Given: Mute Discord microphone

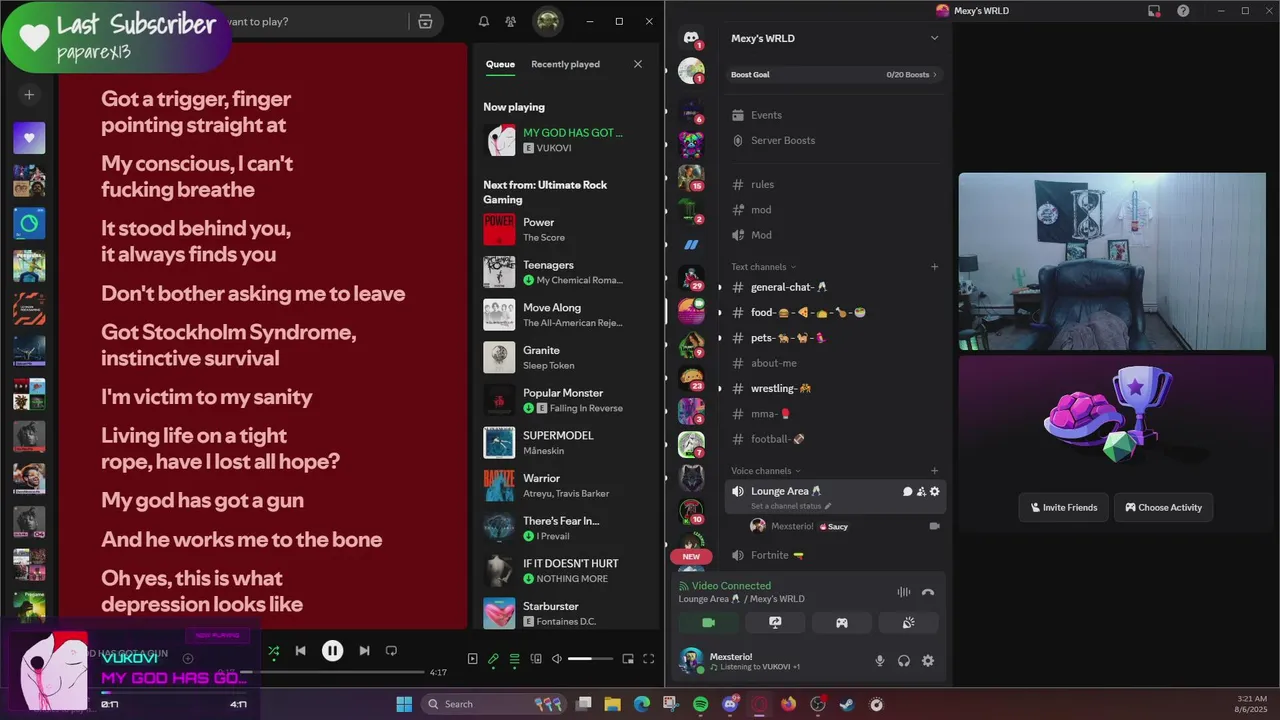Looking at the screenshot, I should tap(880, 660).
